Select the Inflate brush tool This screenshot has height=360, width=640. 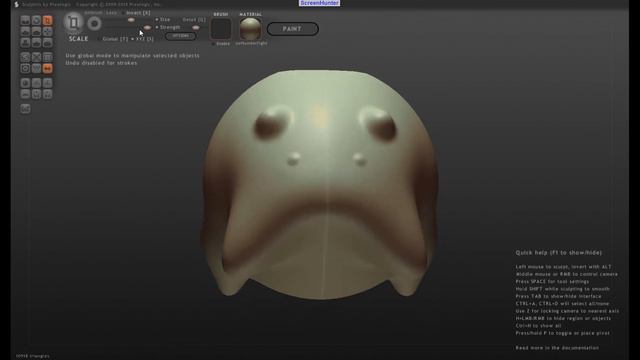(x=25, y=42)
